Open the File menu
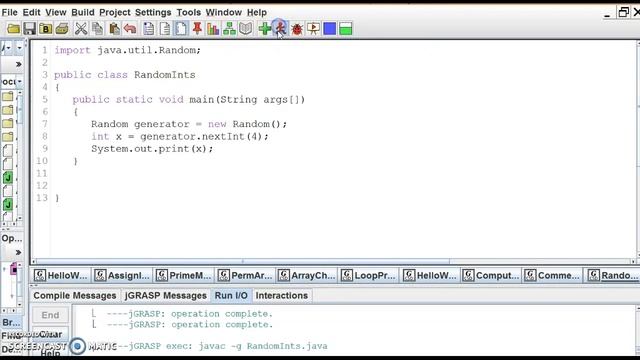 coord(9,12)
